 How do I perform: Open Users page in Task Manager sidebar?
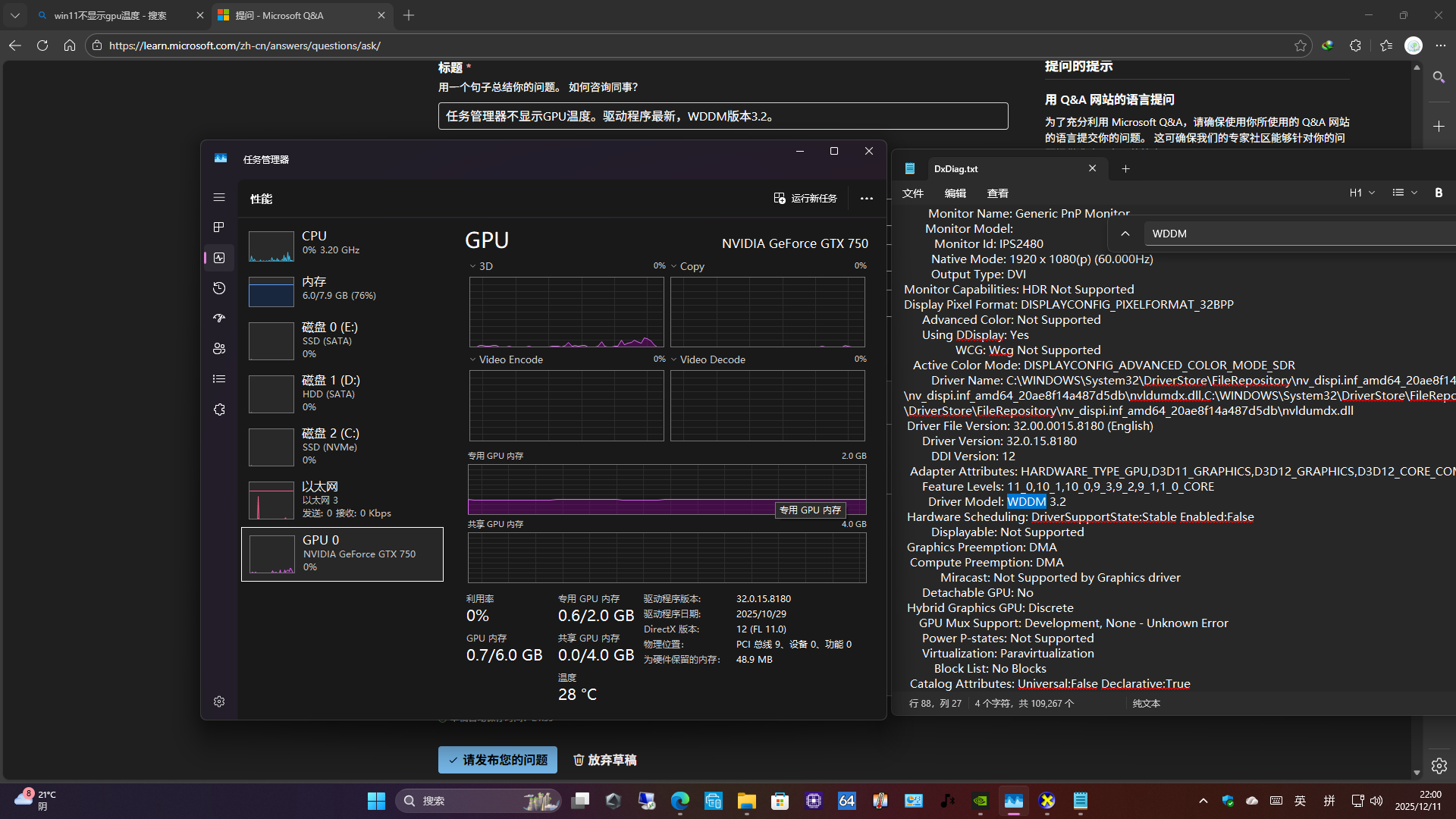click(x=219, y=349)
